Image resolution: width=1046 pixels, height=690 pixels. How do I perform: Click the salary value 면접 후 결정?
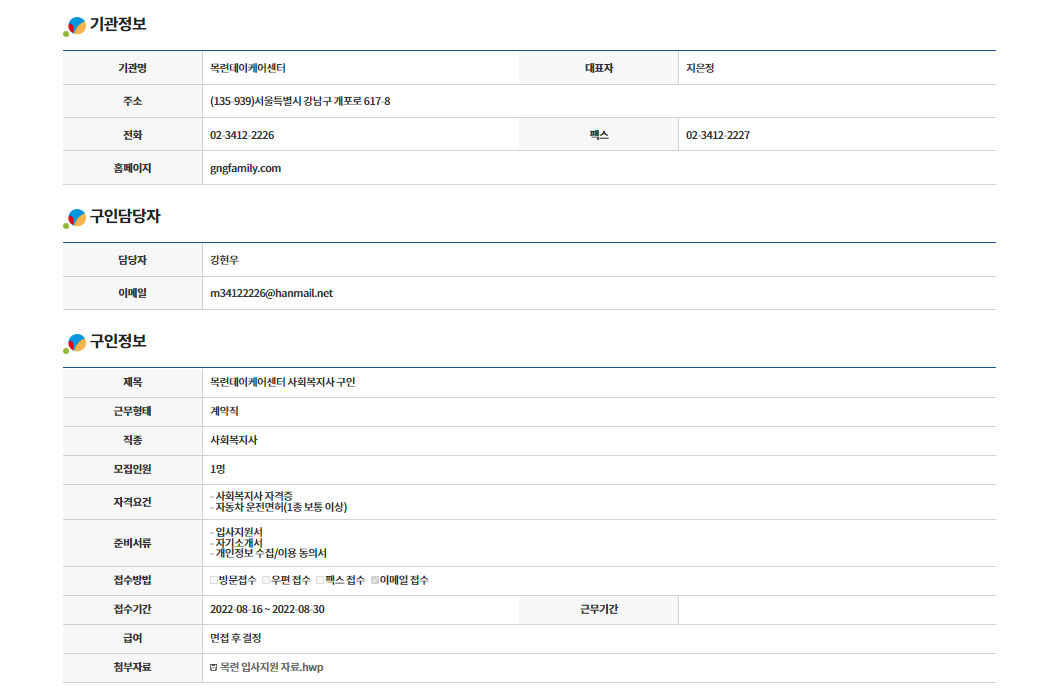point(235,639)
